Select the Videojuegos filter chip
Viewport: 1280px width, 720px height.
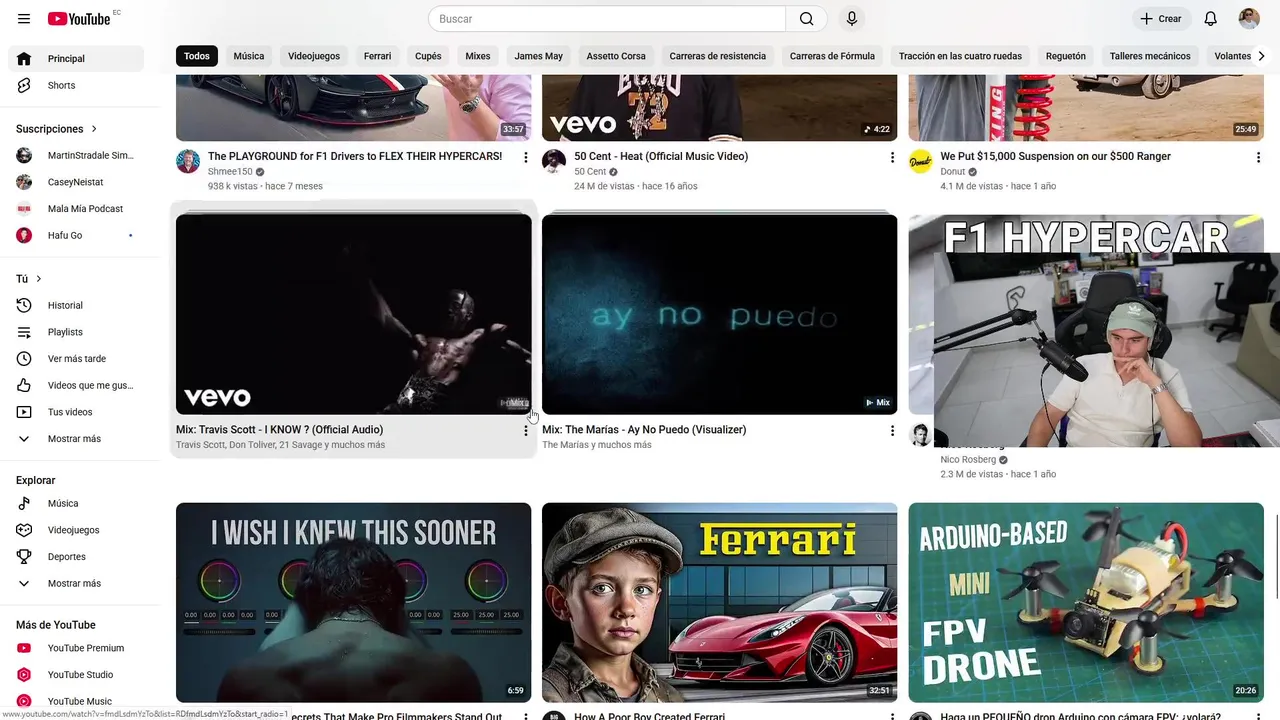[x=314, y=56]
